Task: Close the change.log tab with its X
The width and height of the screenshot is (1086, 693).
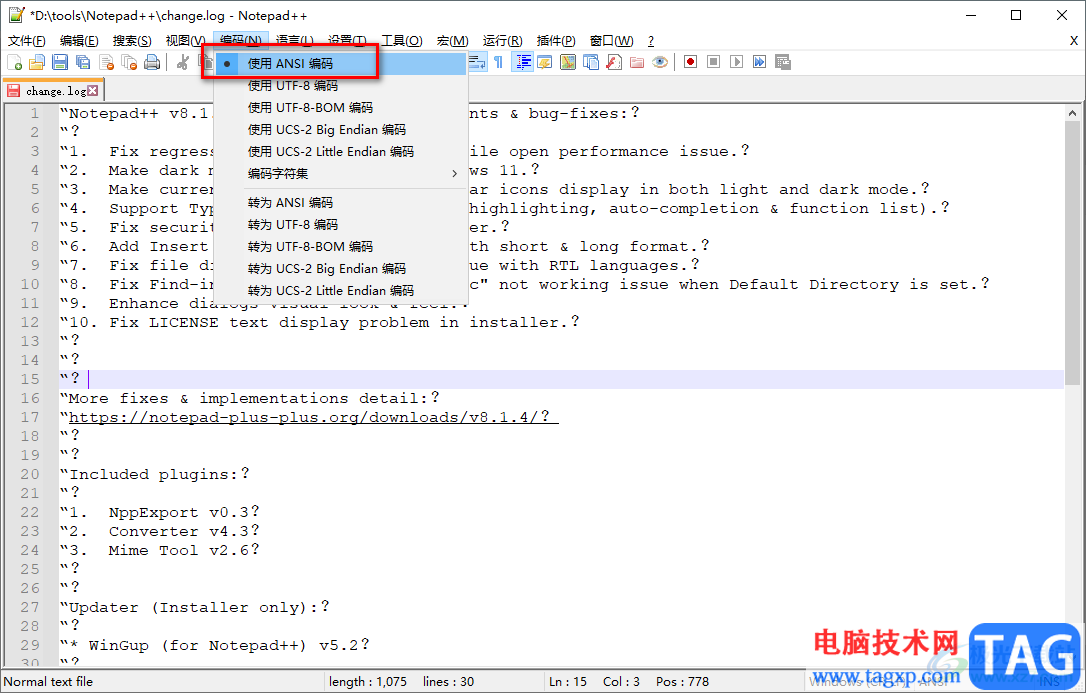Action: (93, 91)
